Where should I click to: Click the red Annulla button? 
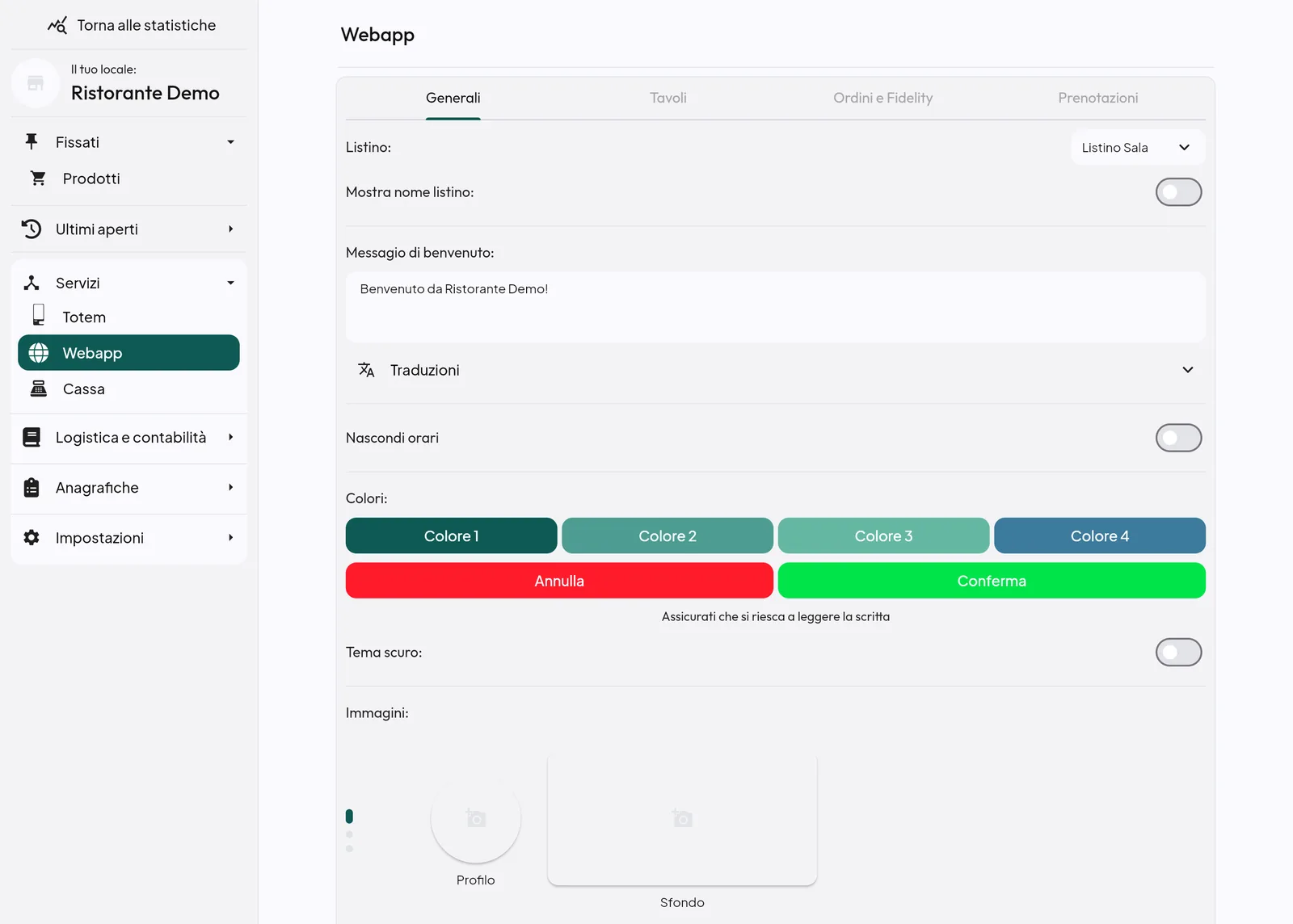[559, 581]
